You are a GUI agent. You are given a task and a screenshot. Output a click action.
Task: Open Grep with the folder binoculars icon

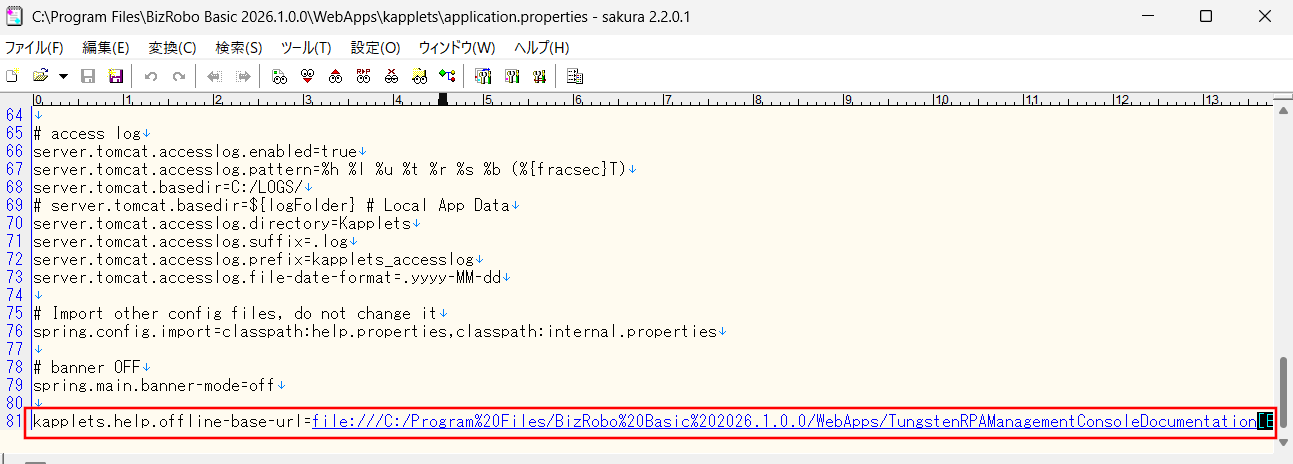click(420, 76)
